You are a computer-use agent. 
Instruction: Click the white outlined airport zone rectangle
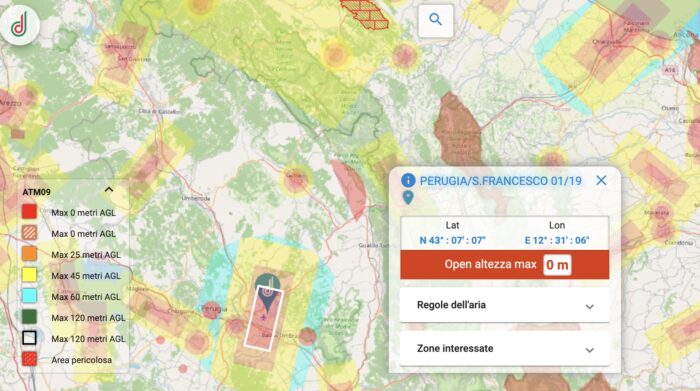pos(264,318)
